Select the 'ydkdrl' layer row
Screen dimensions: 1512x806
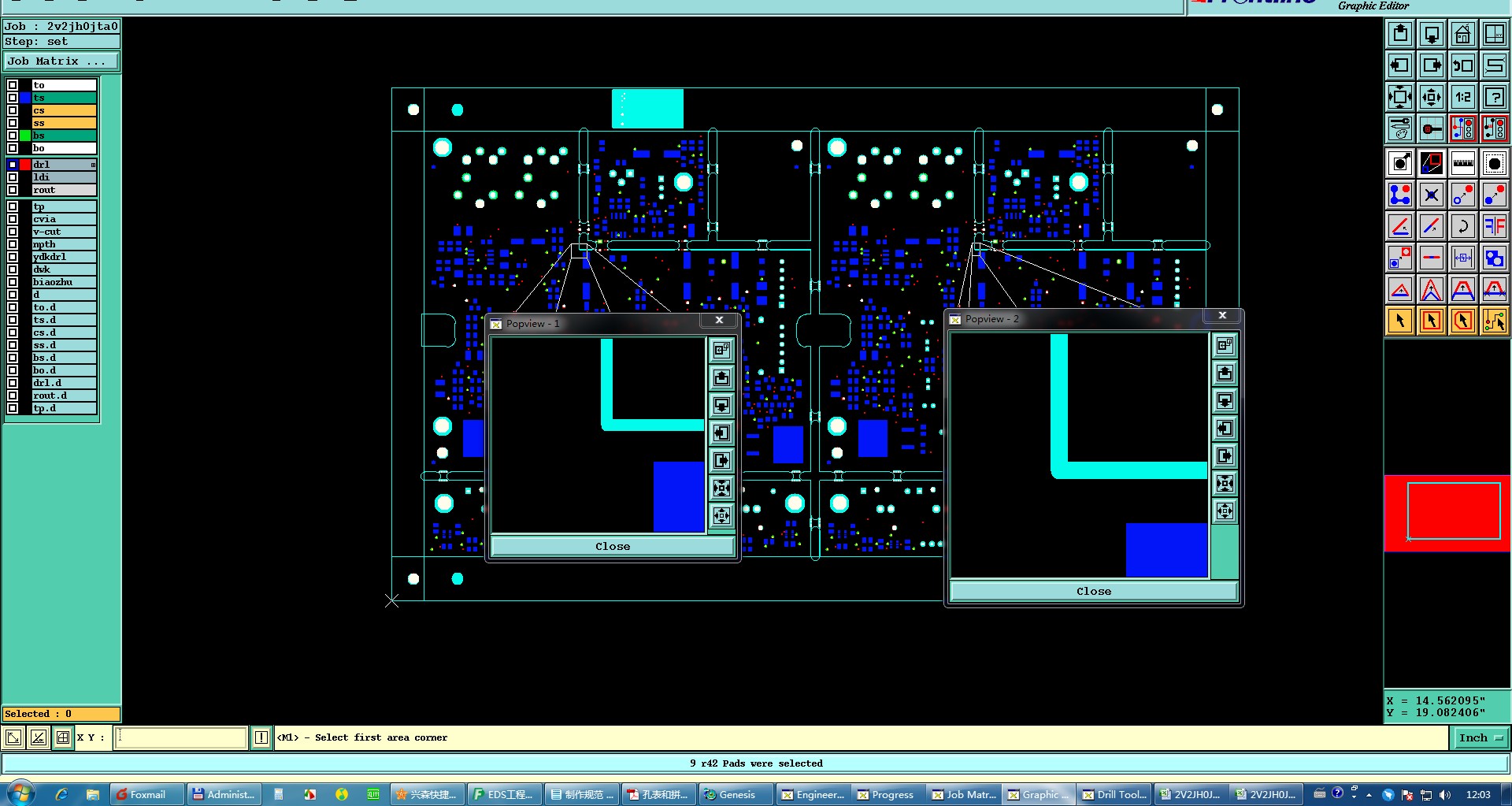[x=64, y=257]
